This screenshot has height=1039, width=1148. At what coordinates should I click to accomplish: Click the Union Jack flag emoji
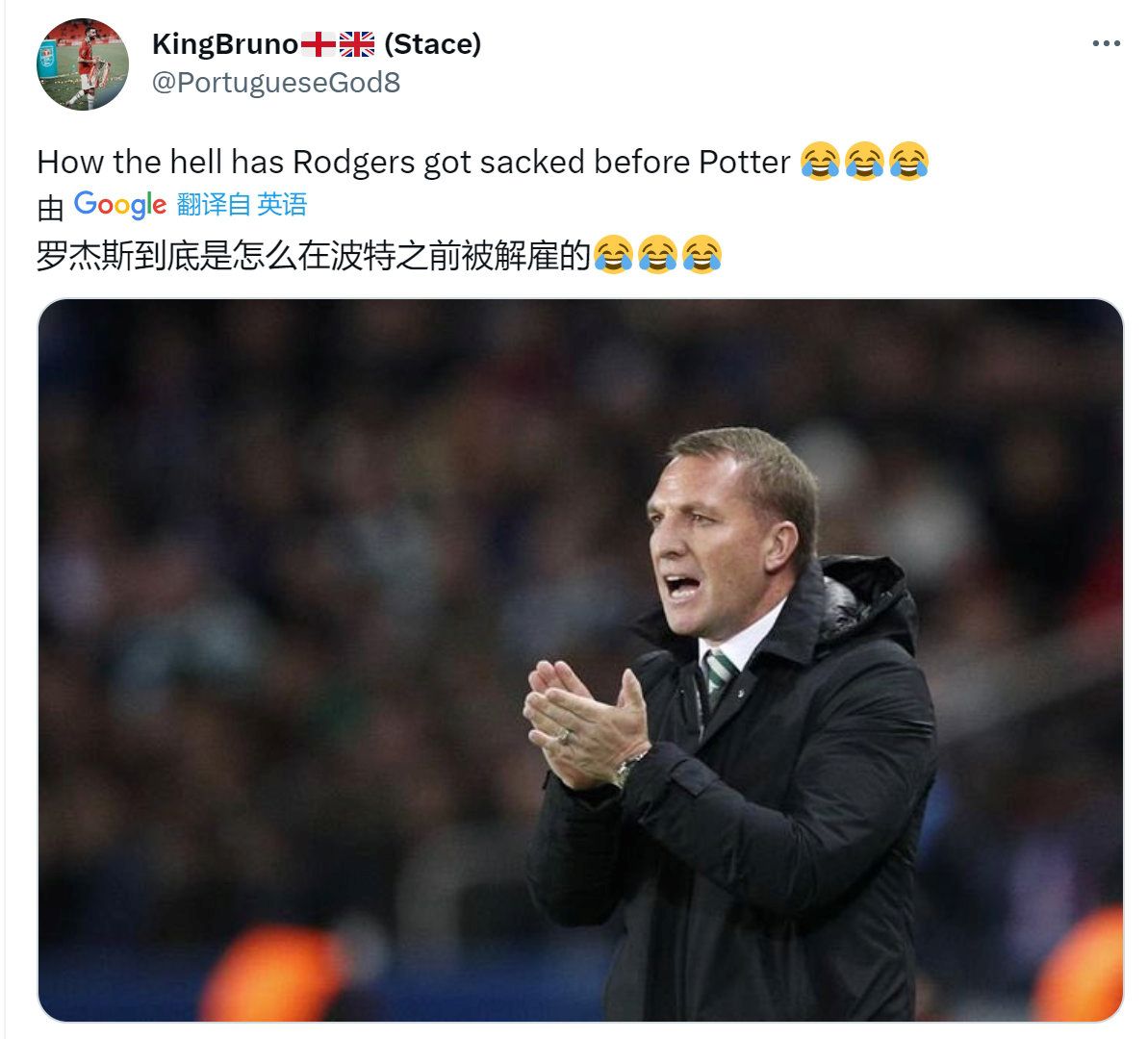click(x=357, y=44)
